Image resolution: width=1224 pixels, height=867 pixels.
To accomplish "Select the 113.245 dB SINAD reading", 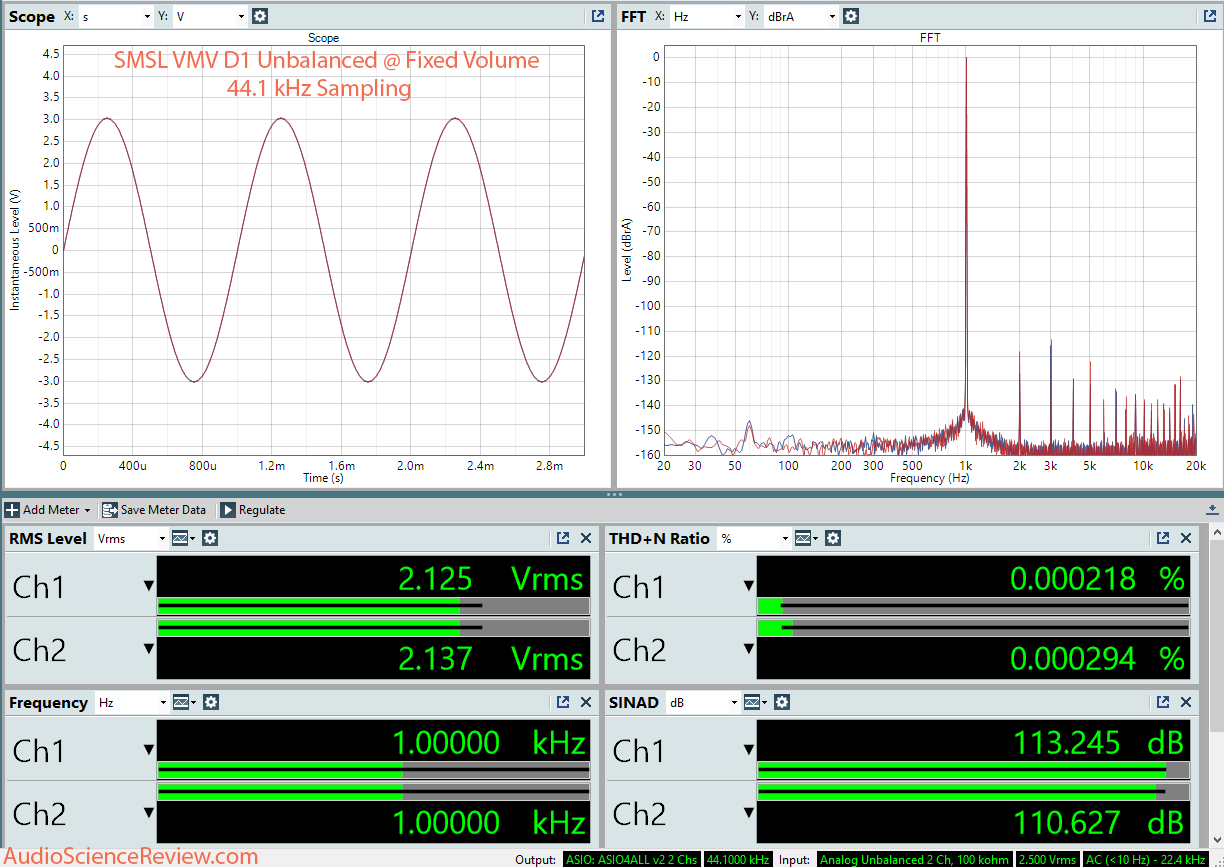I will click(x=1098, y=742).
